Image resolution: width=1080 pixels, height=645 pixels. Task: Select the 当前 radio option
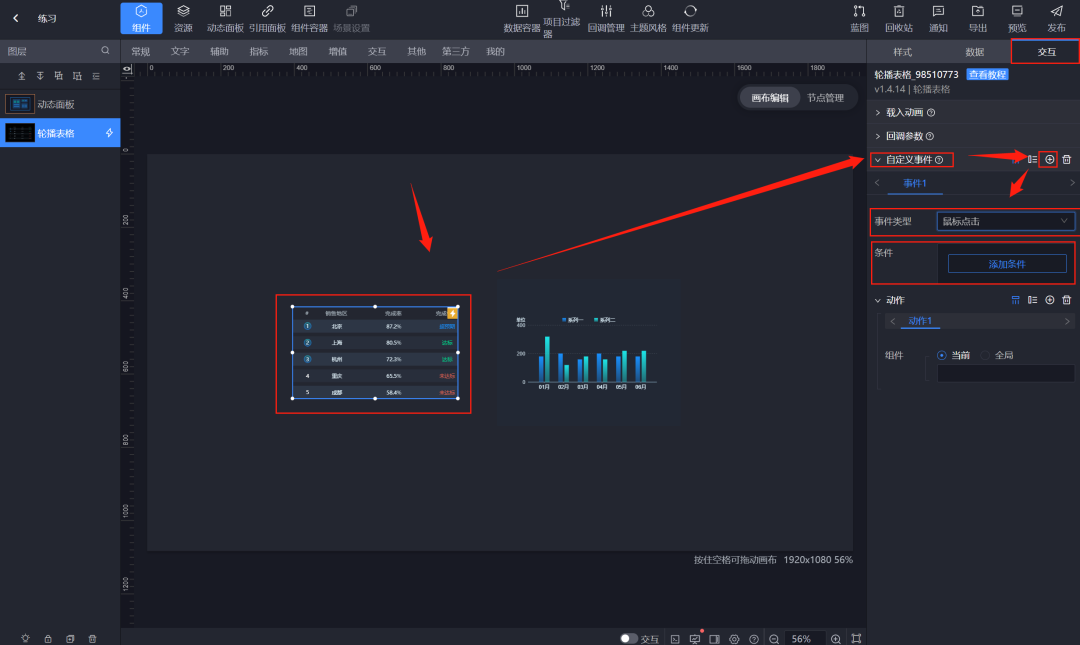(x=942, y=355)
